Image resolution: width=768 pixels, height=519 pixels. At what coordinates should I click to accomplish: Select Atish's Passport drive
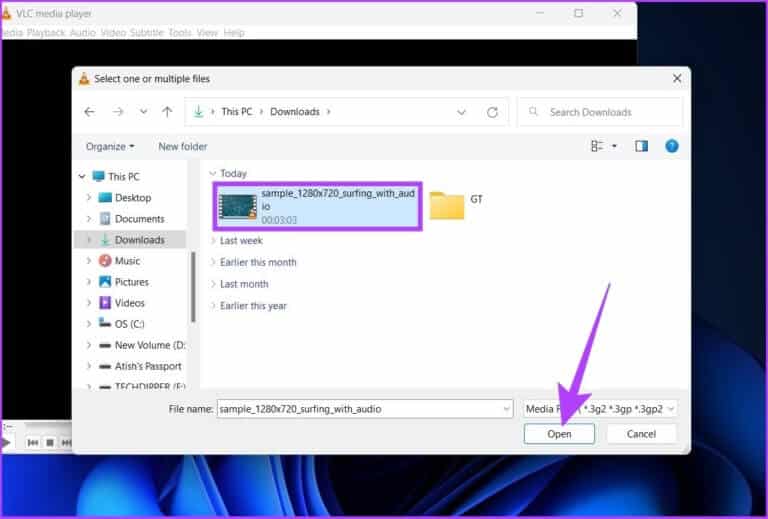pos(140,366)
